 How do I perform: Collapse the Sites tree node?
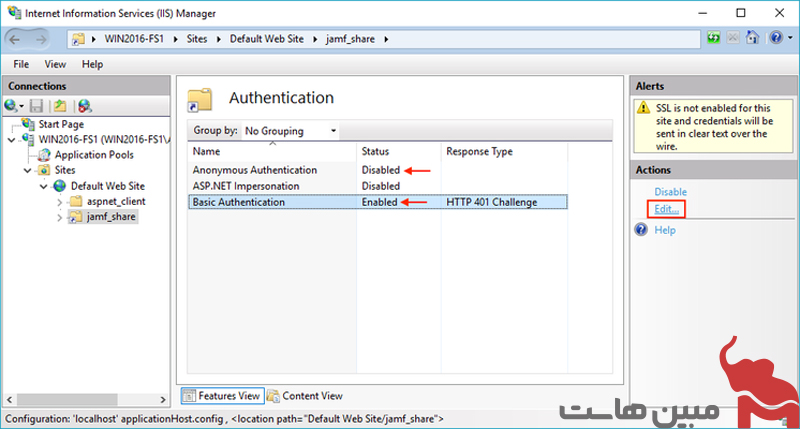(x=28, y=170)
